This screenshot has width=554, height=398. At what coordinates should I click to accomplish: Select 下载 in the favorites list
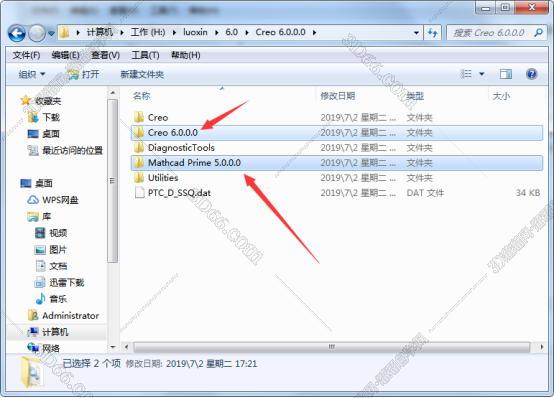click(x=51, y=117)
